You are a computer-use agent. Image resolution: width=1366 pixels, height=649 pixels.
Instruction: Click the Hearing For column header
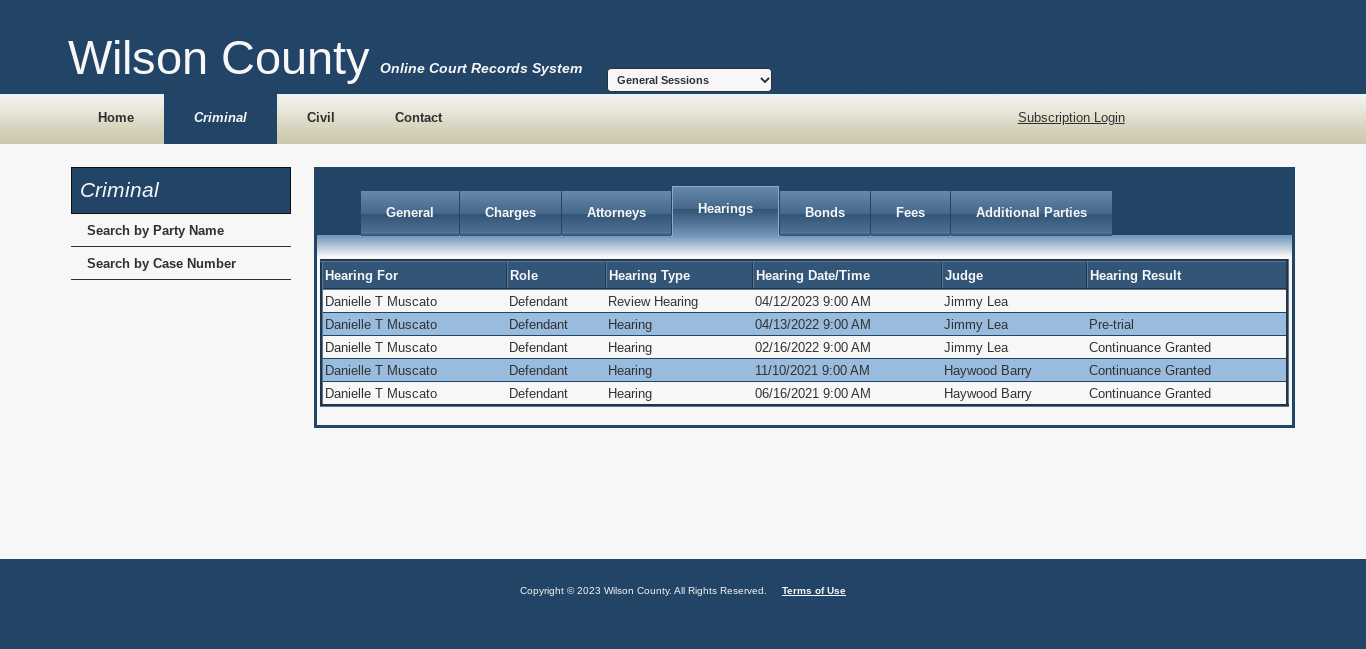[414, 276]
